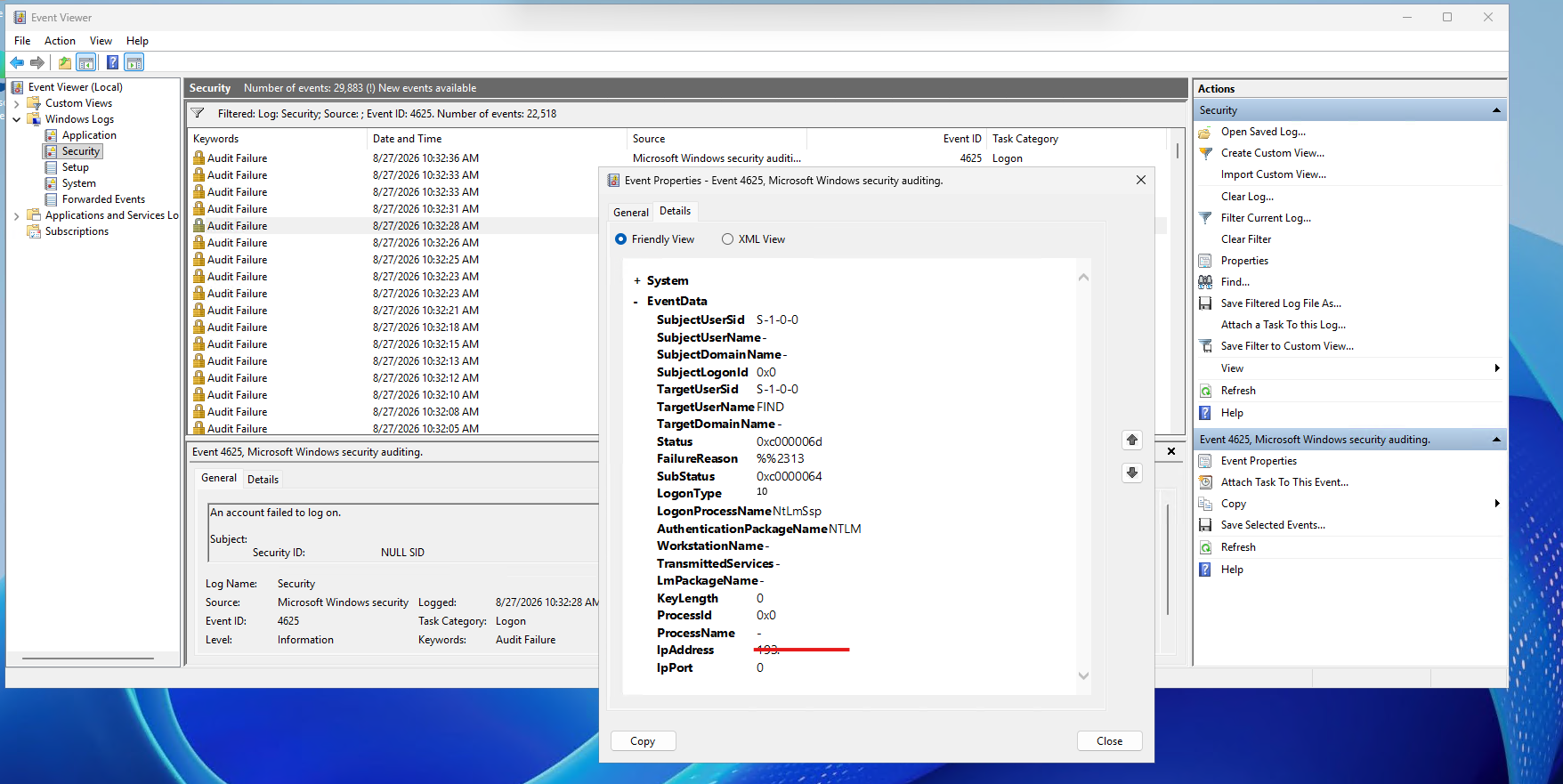1563x784 pixels.
Task: Click the down arrow next event button
Action: tap(1132, 473)
